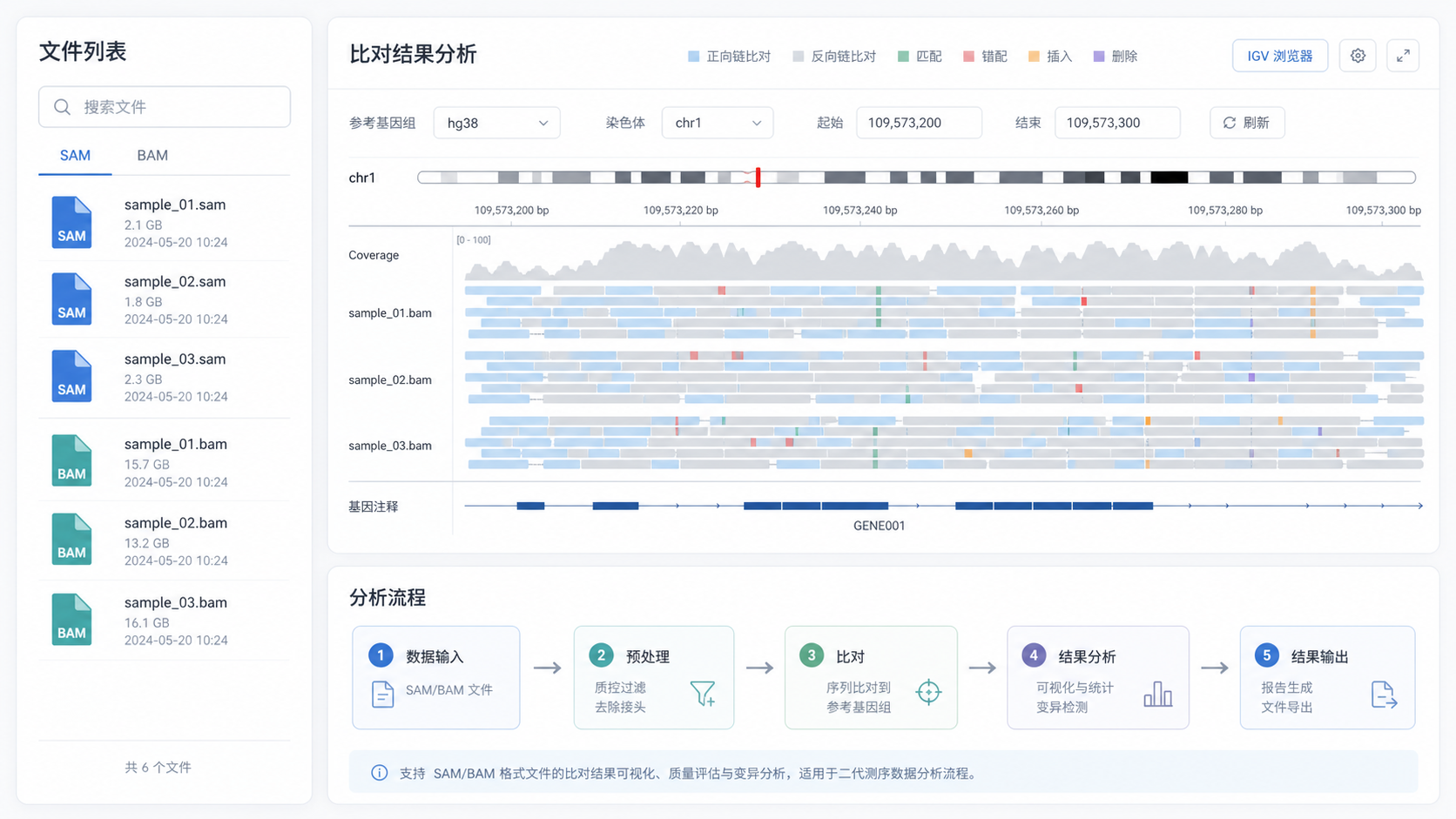Click the 结果输出 export file icon

1384,695
